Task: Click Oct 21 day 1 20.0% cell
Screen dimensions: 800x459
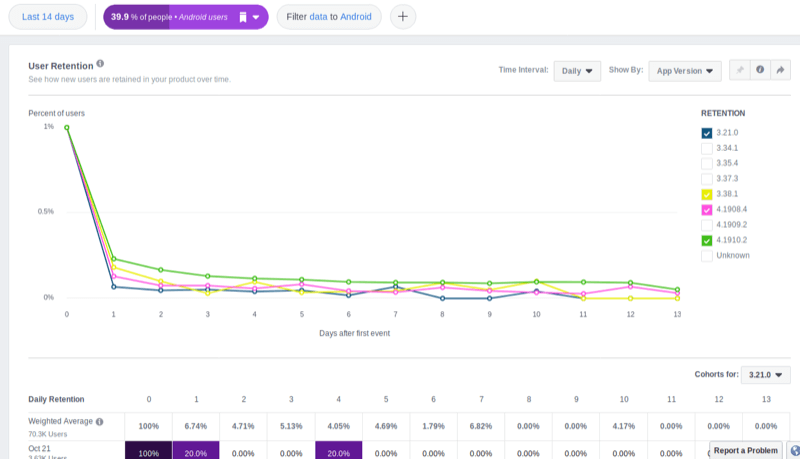Action: 196,450
